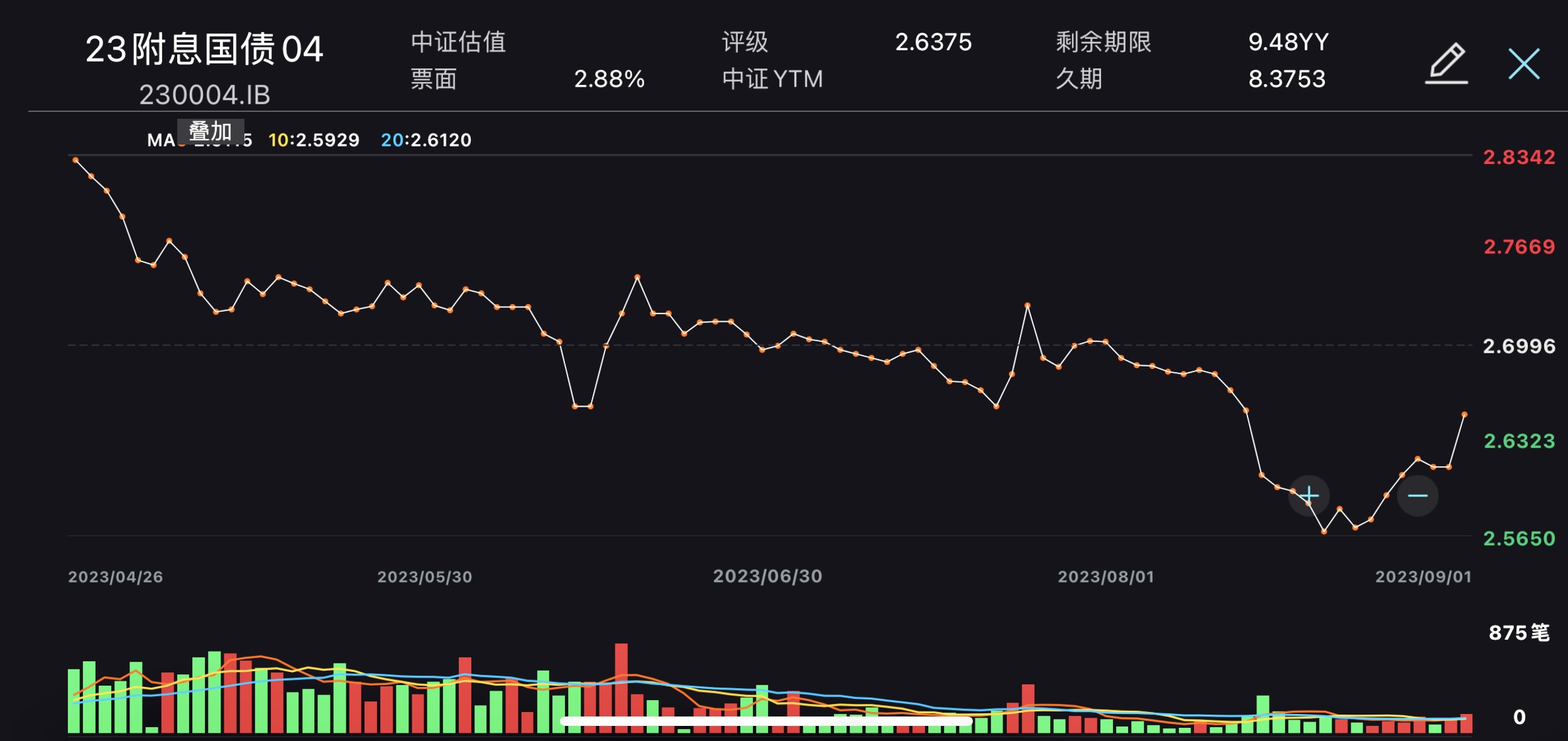Expand the 评级 rating field
The image size is (1568, 741).
click(x=745, y=43)
